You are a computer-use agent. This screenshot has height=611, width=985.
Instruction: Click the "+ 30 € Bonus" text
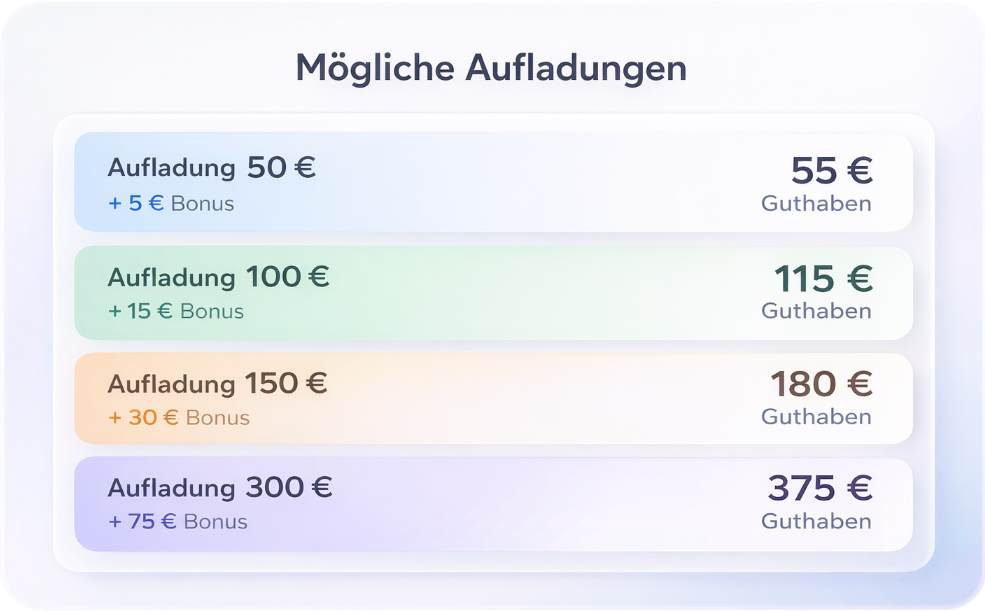point(178,417)
